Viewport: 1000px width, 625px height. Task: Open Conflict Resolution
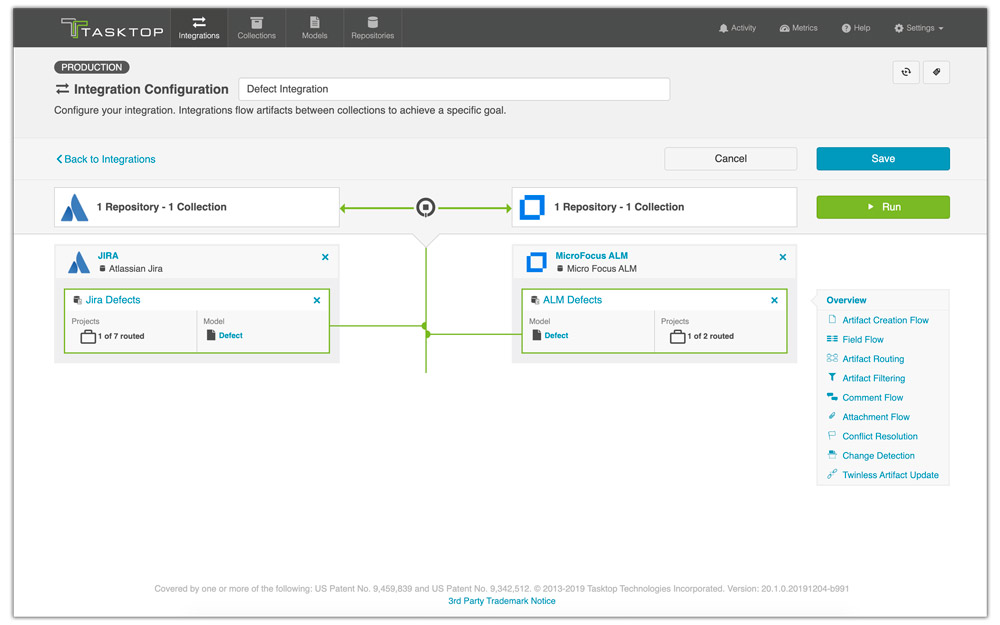click(x=879, y=436)
